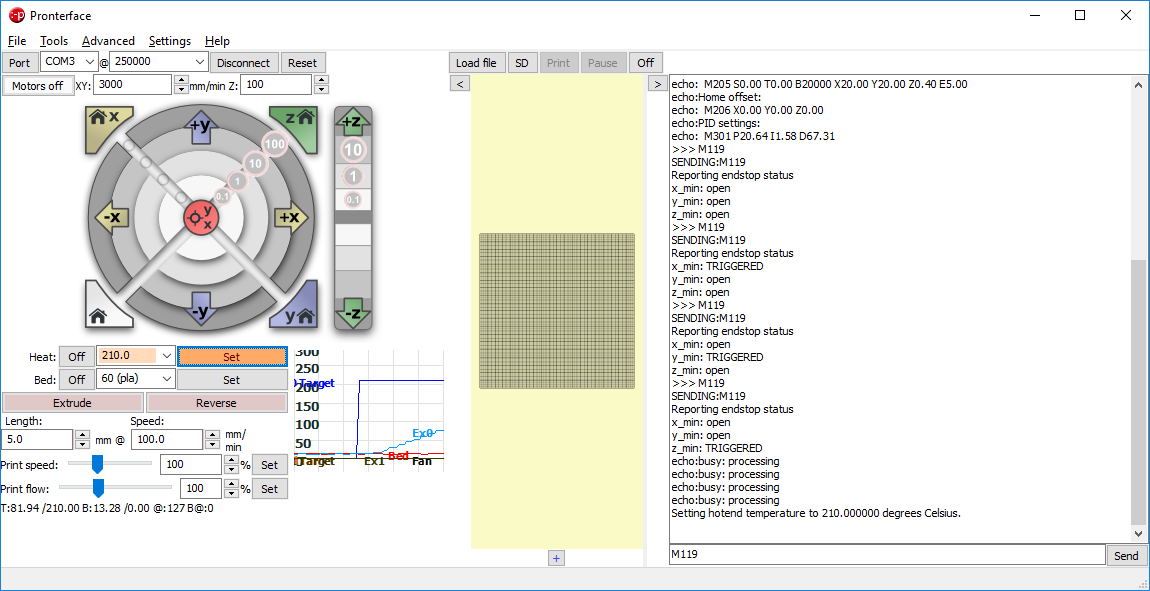Screen dimensions: 1150x591
Task: Move down using the -Z arrow
Action: [x=352, y=311]
